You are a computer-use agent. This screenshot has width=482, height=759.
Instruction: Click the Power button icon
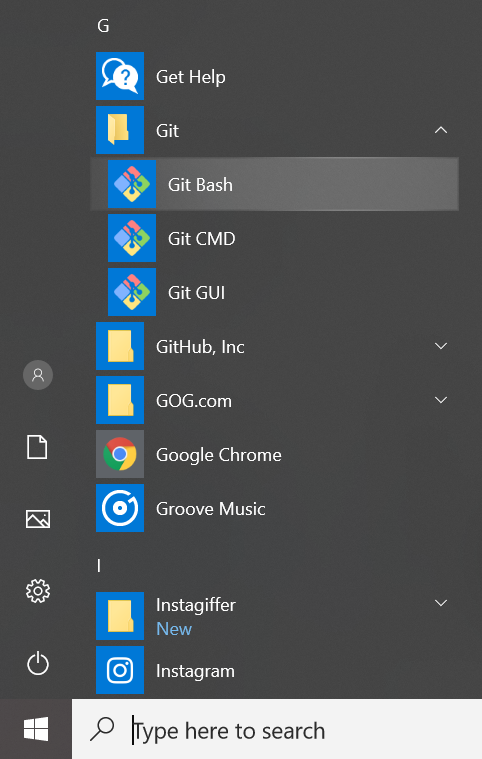click(38, 663)
